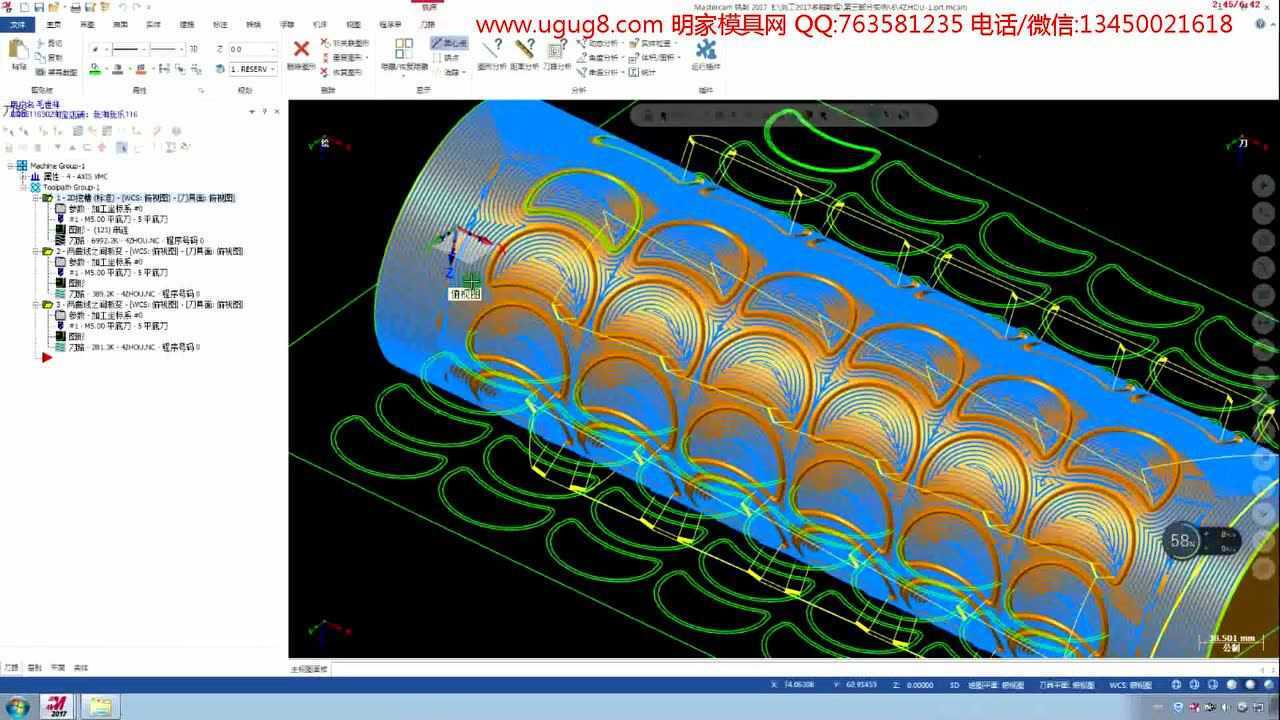
Task: Open the green wireframe color swatch
Action: 96,69
